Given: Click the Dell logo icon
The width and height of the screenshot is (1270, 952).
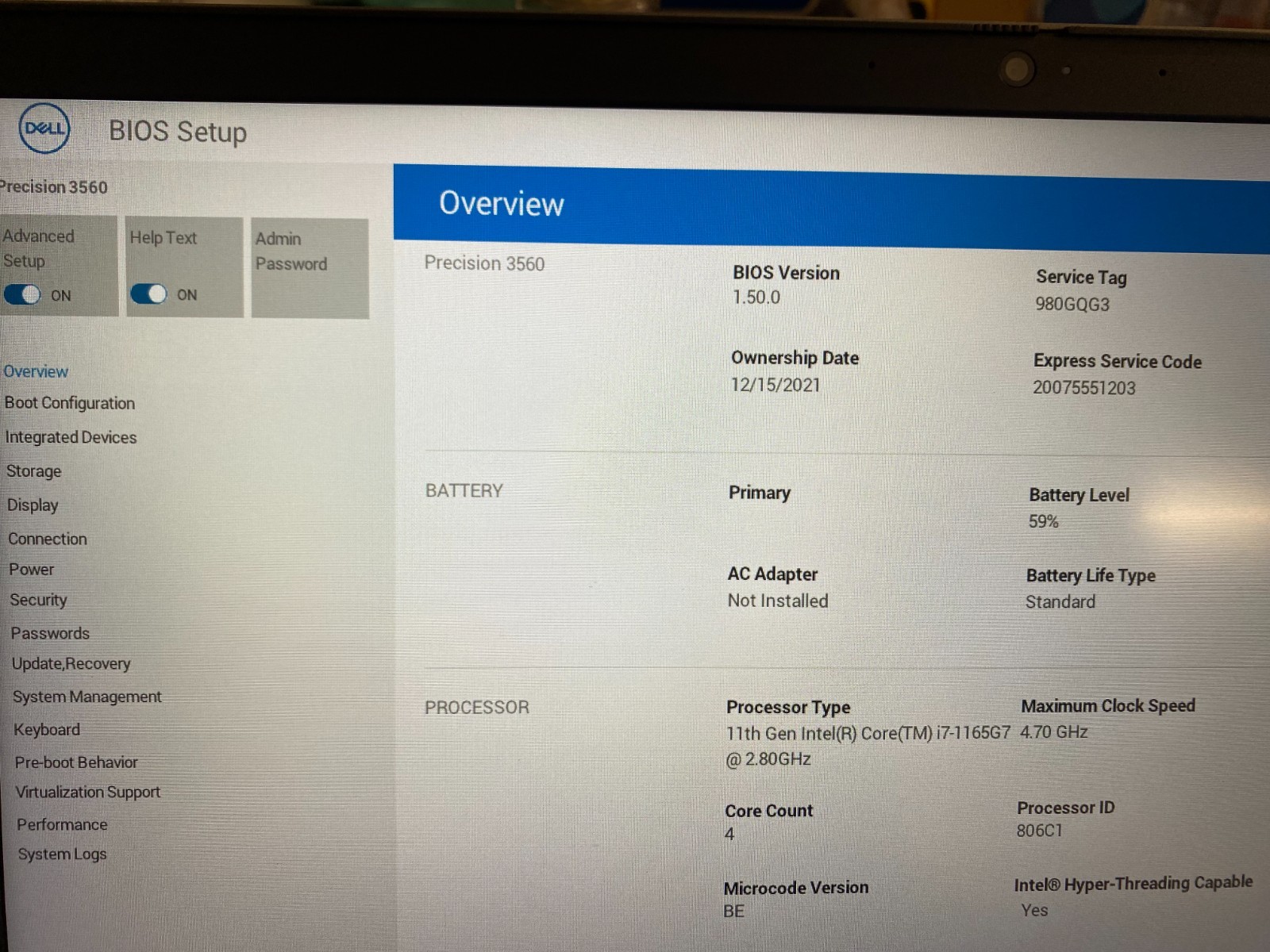Looking at the screenshot, I should click(44, 128).
